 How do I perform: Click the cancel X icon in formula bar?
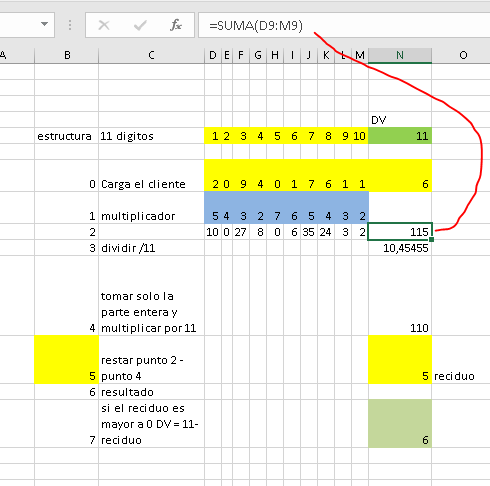(x=104, y=25)
